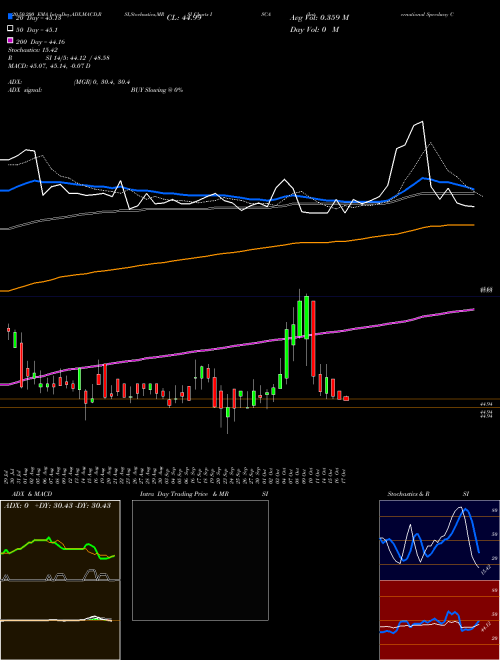Click the white 50 Day EMA legend swatch

pyautogui.click(x=10, y=29)
